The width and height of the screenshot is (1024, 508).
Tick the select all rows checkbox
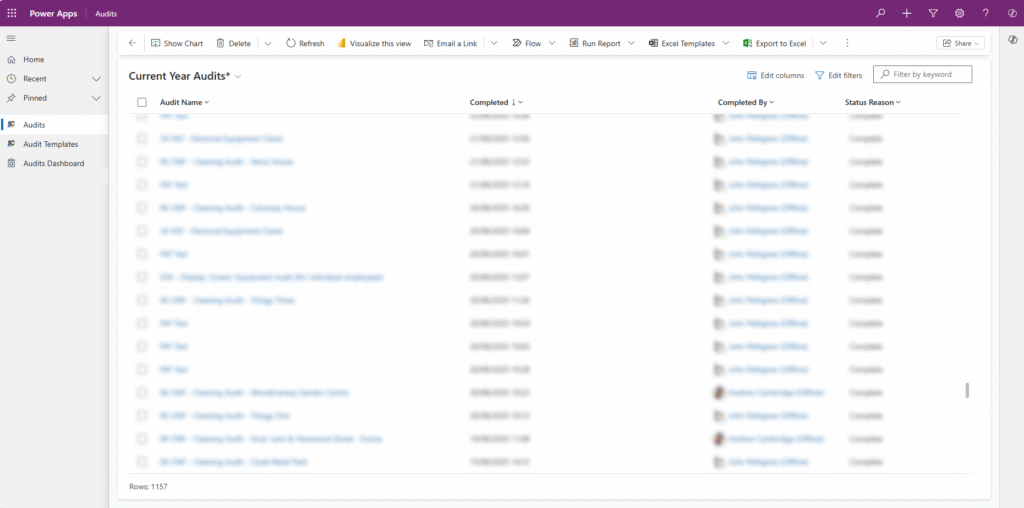tap(142, 102)
